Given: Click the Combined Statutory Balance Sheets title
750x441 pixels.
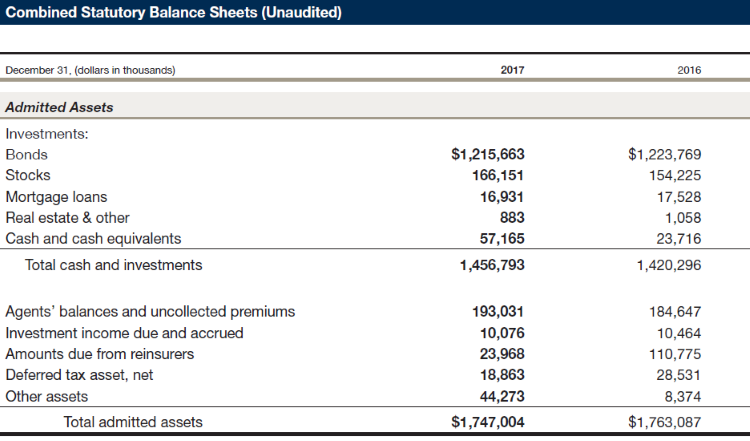Looking at the screenshot, I should point(174,12).
